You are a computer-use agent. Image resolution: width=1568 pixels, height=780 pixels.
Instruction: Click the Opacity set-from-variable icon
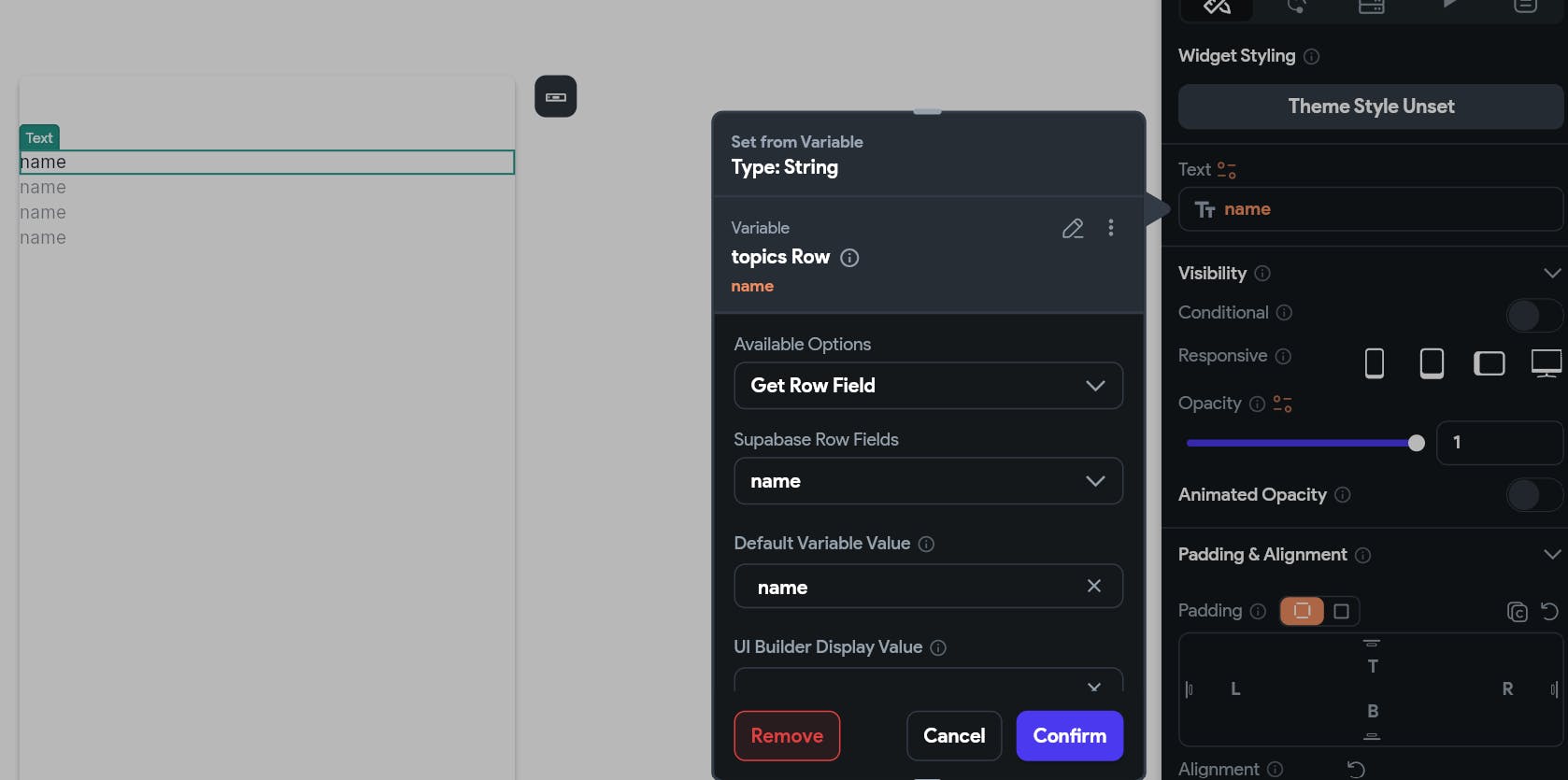tap(1283, 404)
